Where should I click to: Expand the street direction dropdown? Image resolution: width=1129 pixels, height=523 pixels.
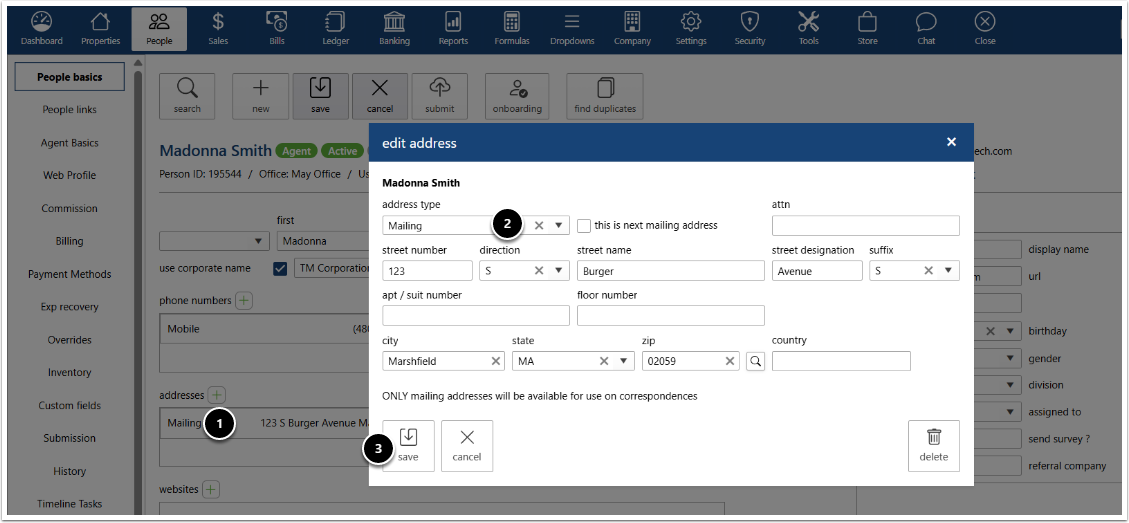(559, 271)
